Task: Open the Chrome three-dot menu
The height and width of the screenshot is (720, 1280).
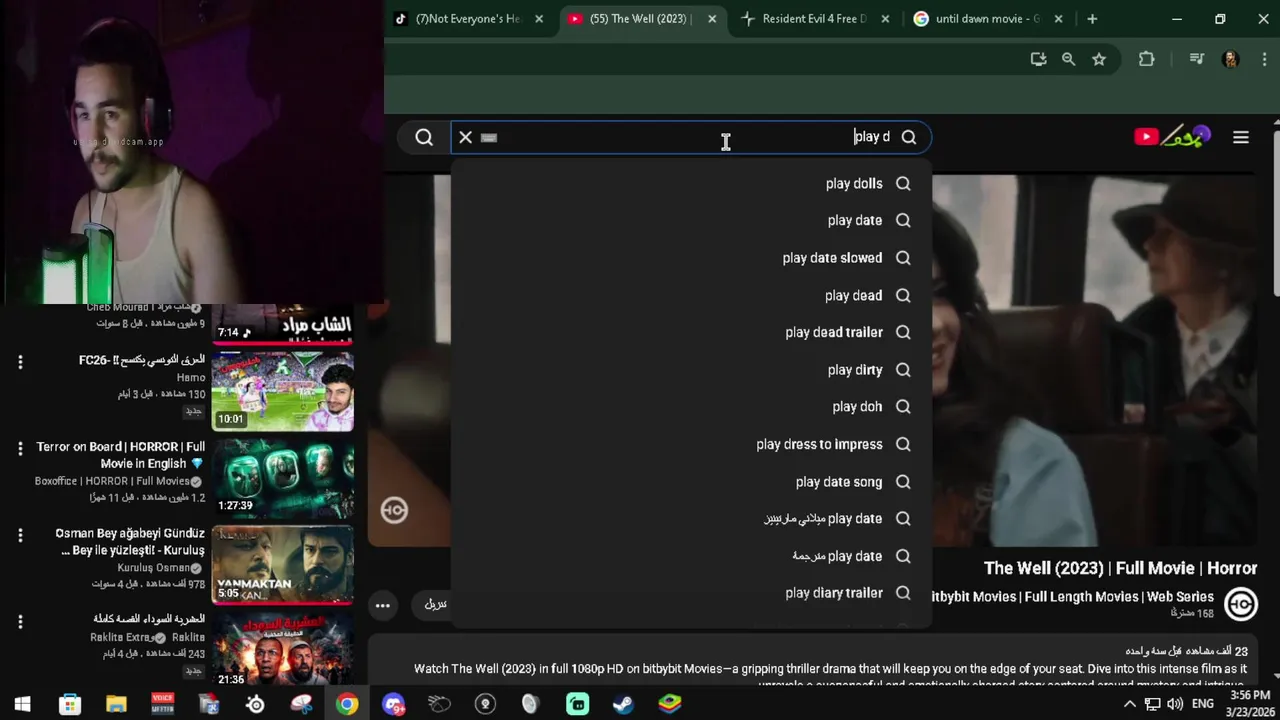Action: click(x=1264, y=59)
